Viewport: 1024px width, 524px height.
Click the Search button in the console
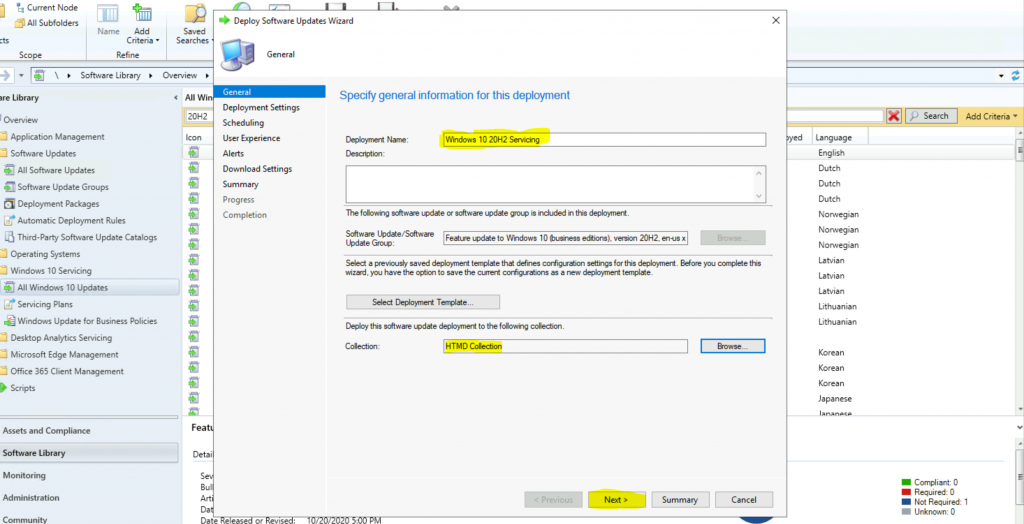click(931, 116)
